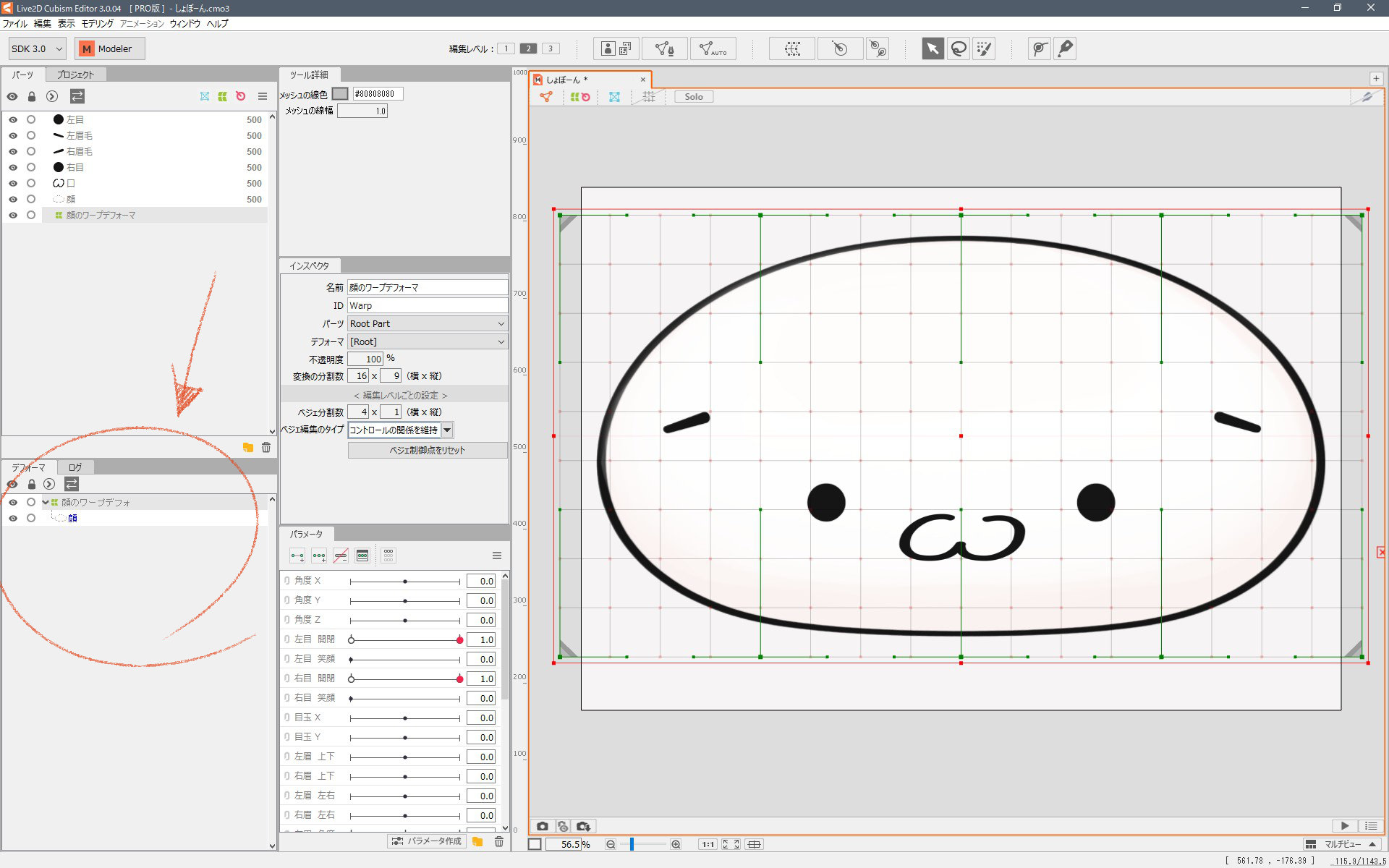Click the parameter grid adjust icon

388,556
